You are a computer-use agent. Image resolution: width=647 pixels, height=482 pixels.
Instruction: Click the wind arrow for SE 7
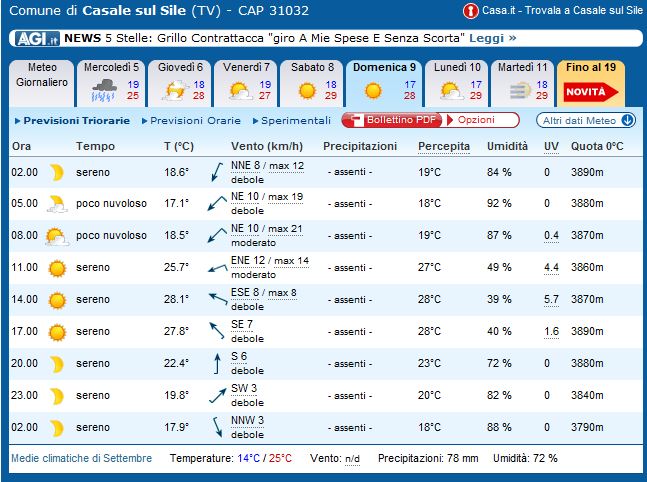217,331
